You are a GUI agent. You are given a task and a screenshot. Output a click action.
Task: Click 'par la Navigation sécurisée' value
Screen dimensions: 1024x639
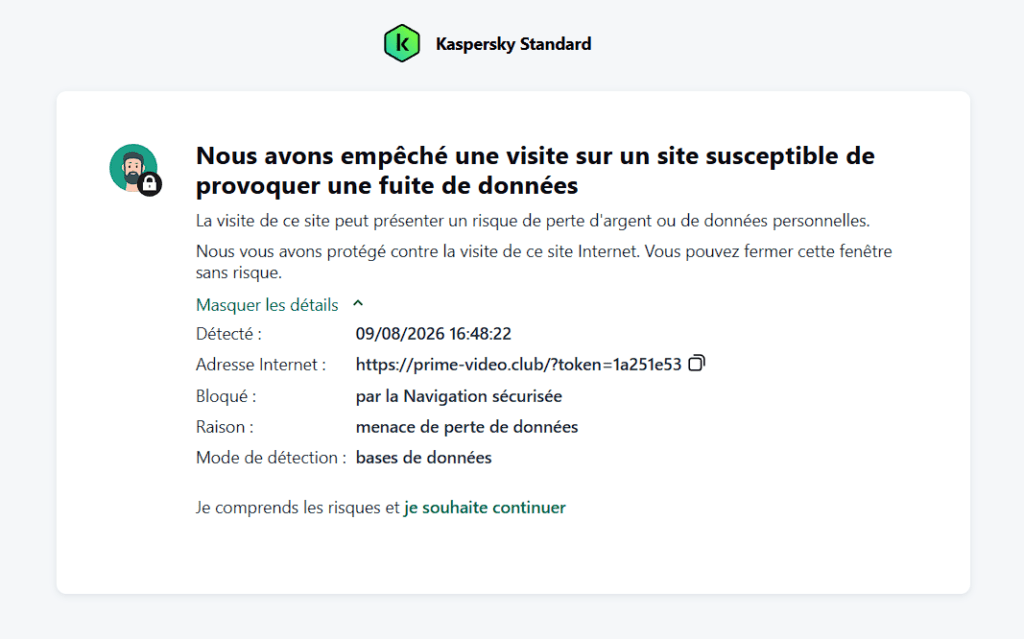[458, 396]
